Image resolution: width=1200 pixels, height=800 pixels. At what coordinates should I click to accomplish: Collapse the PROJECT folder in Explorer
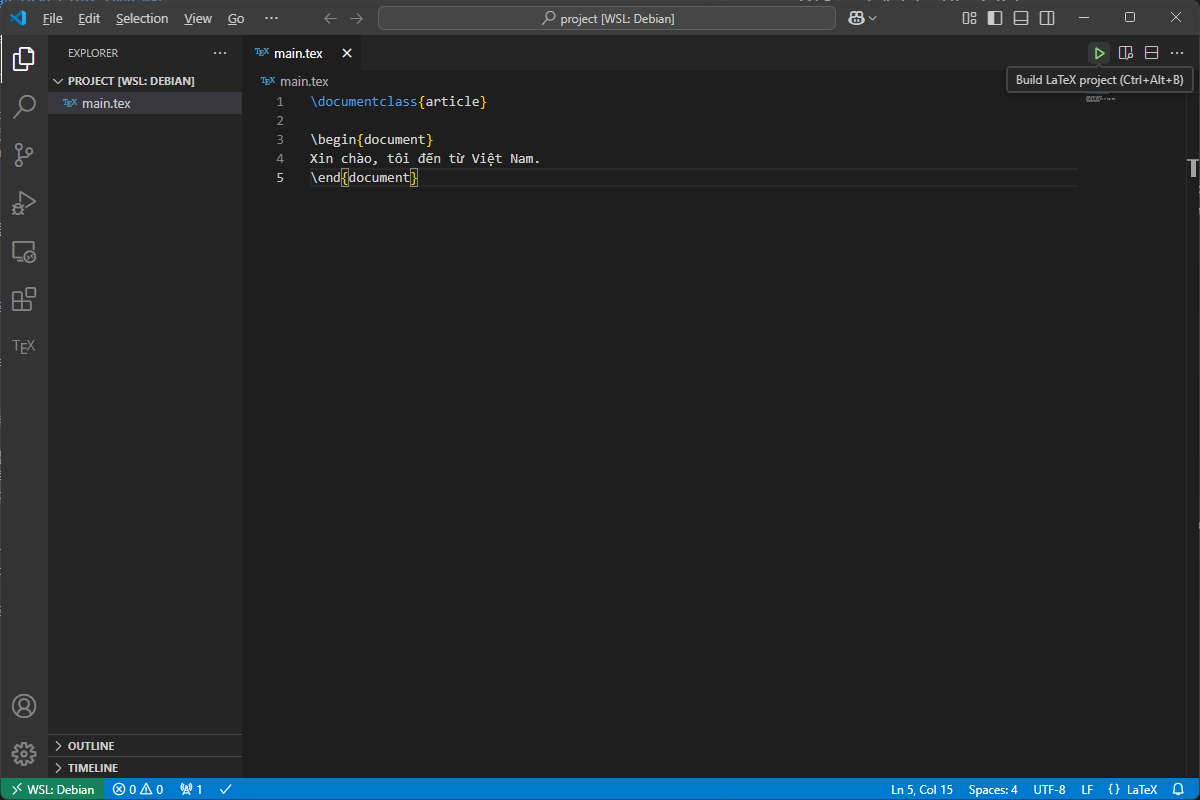[x=60, y=80]
